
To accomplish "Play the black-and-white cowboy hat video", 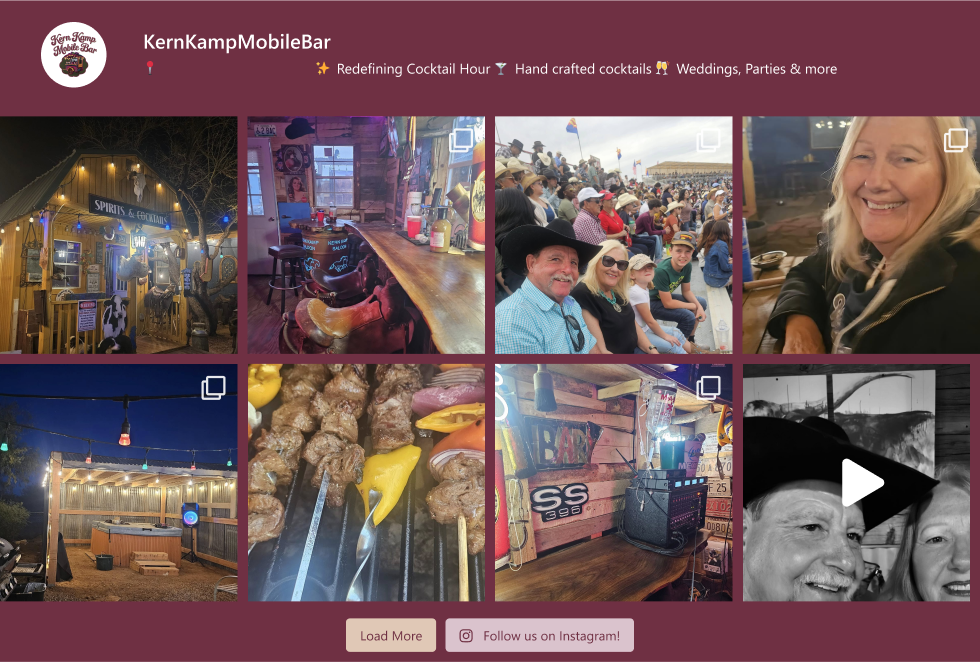I will pos(861,483).
